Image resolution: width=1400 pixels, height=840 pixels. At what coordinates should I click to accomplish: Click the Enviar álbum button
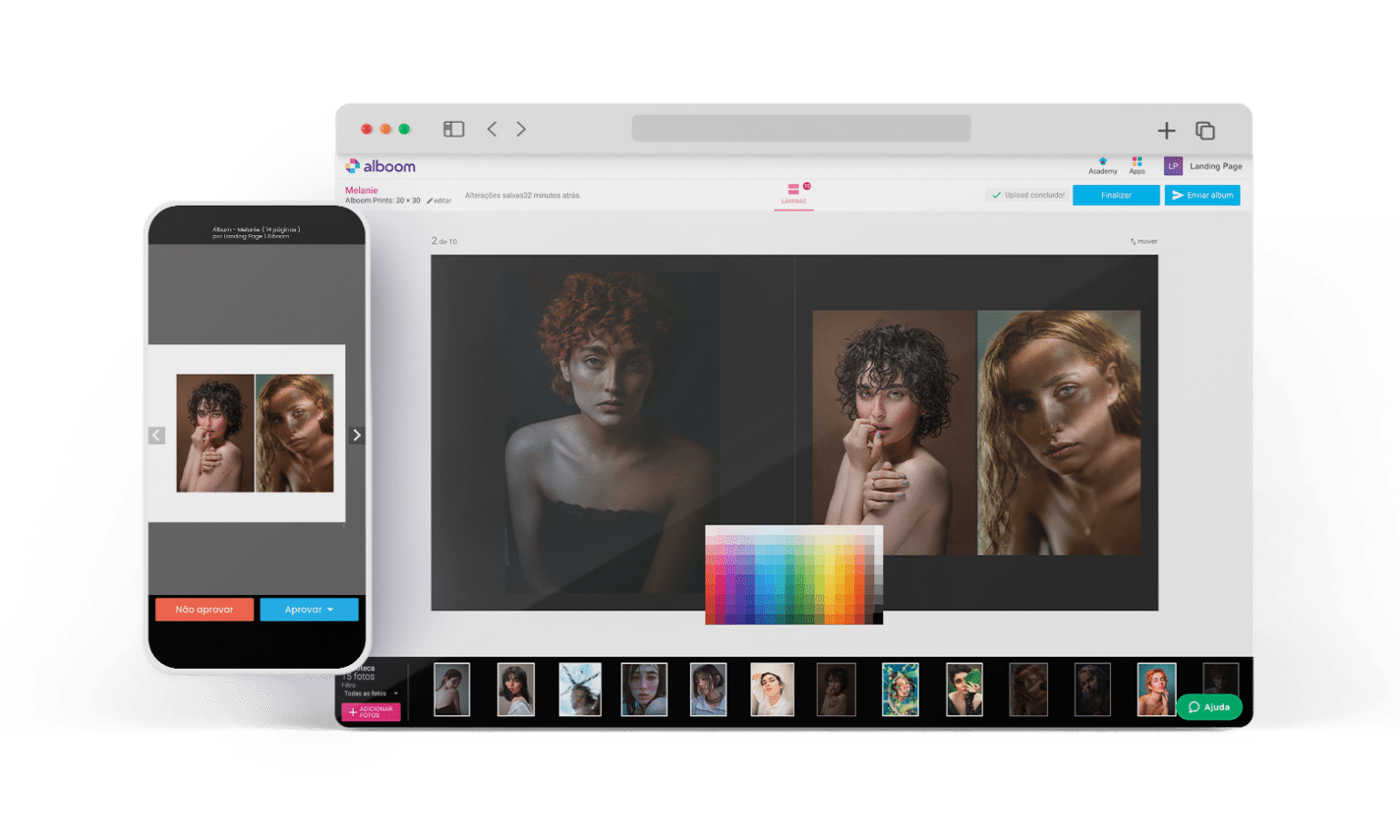coord(1202,195)
